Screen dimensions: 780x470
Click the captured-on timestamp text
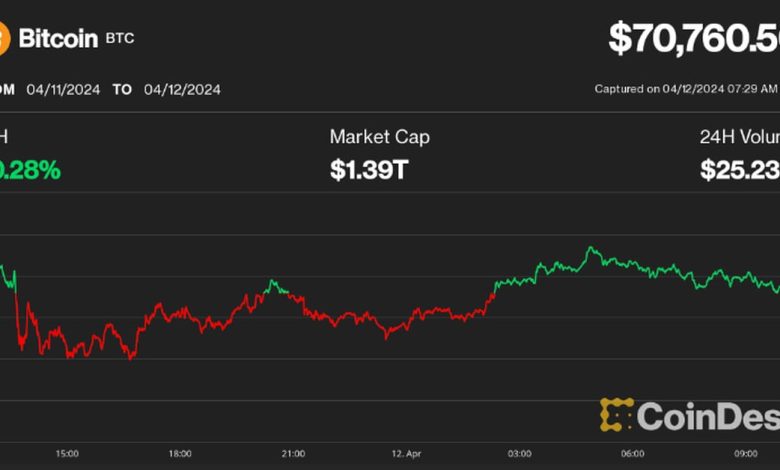pos(686,89)
